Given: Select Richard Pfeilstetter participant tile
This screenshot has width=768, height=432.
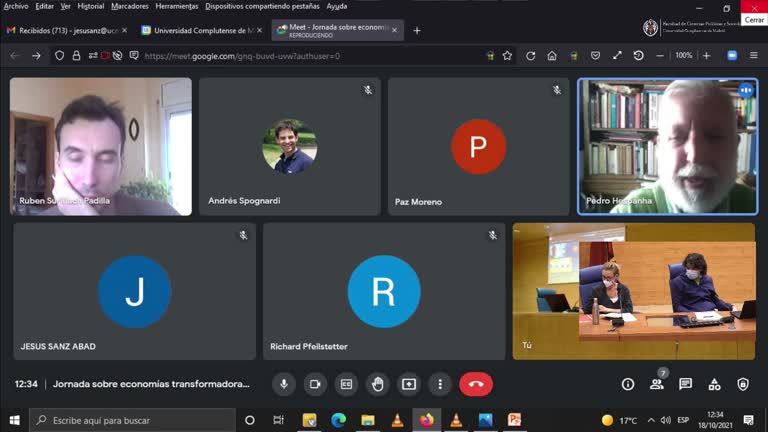Looking at the screenshot, I should coord(384,291).
